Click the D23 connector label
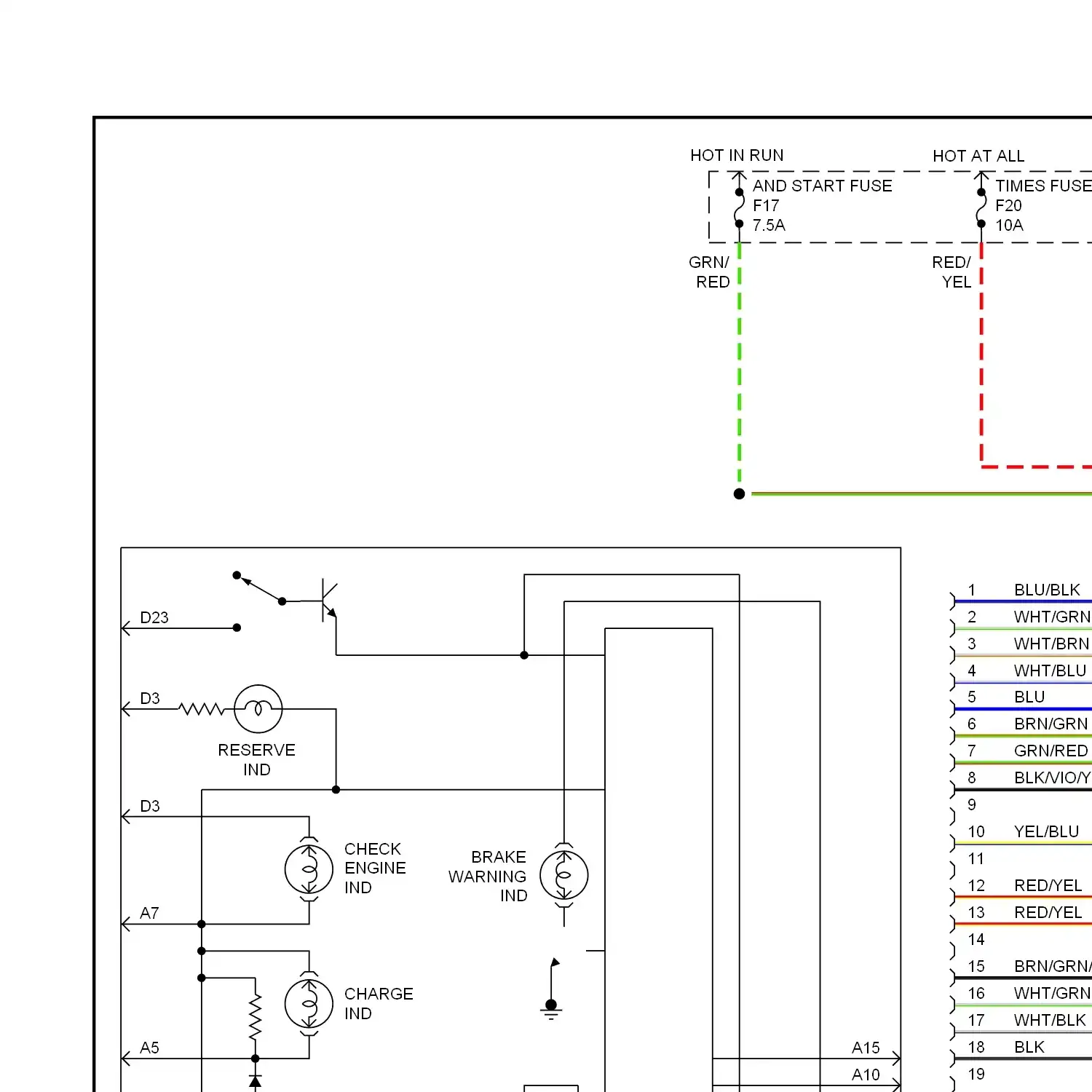Screen dimensions: 1092x1092 (154, 617)
